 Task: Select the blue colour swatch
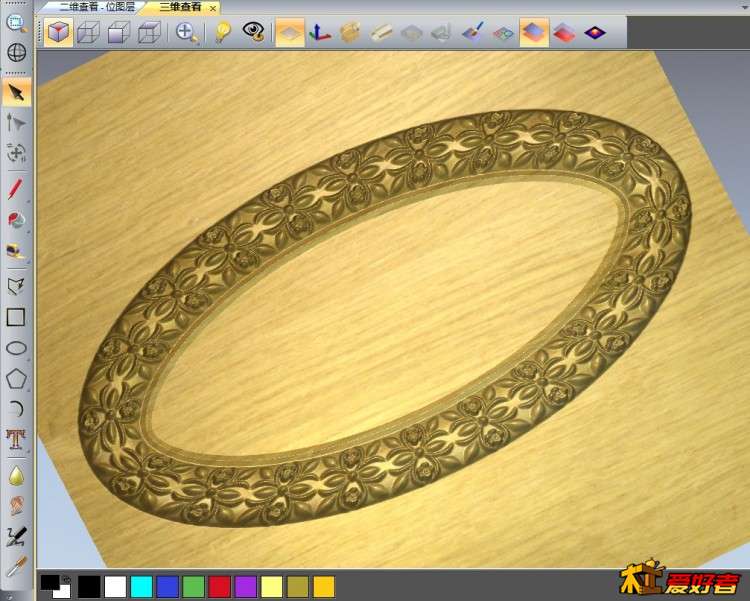(167, 587)
